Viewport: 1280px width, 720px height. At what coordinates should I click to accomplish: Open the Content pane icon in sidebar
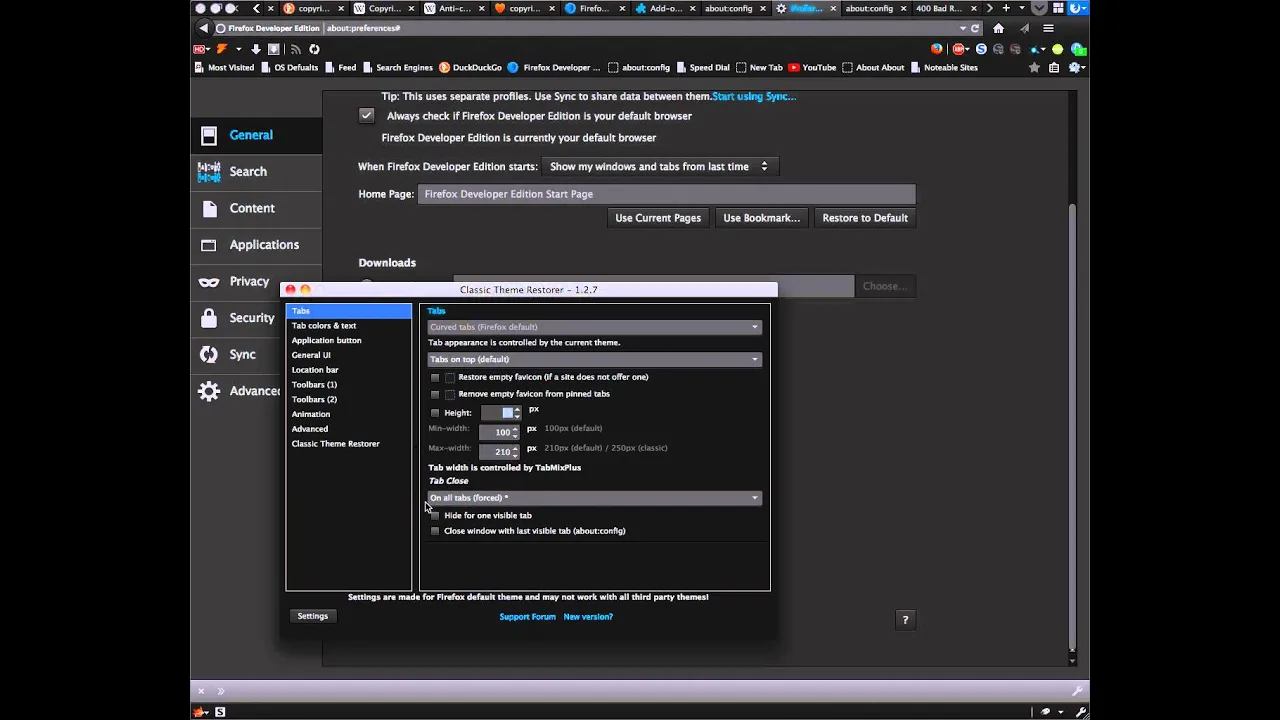209,208
